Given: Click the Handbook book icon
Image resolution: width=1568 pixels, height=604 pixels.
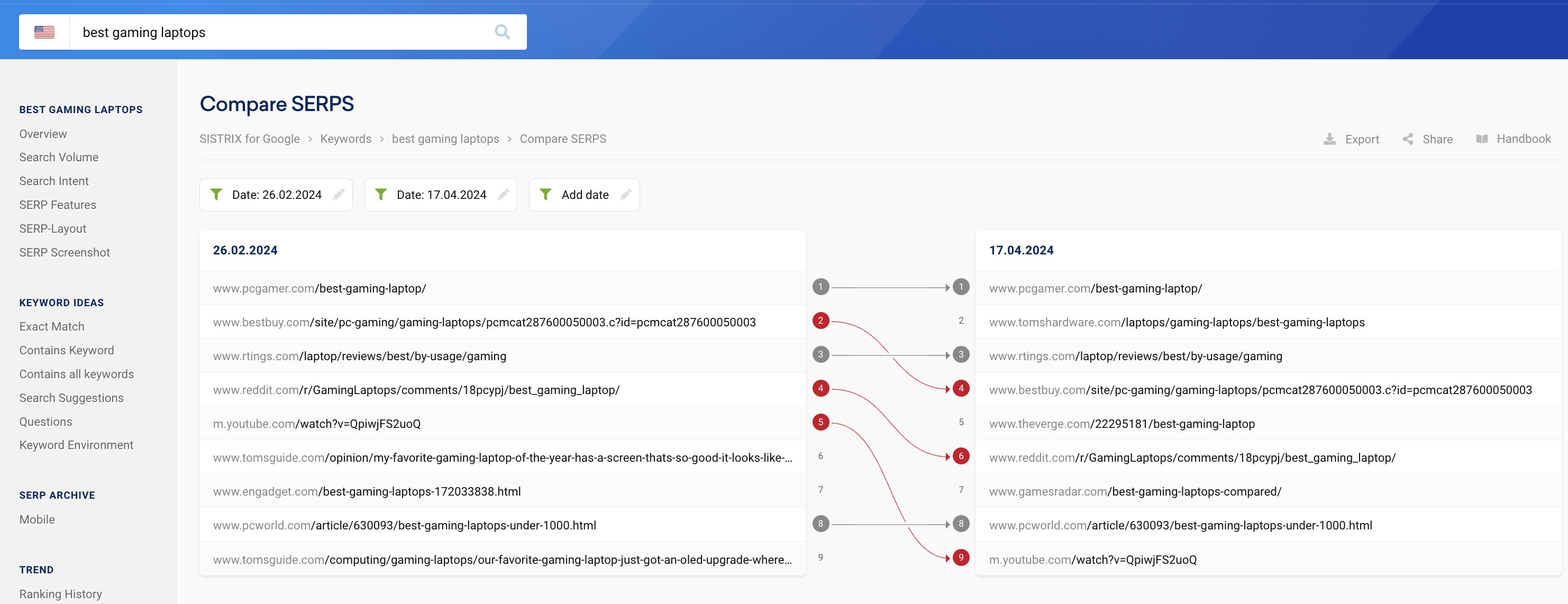Looking at the screenshot, I should 1482,139.
